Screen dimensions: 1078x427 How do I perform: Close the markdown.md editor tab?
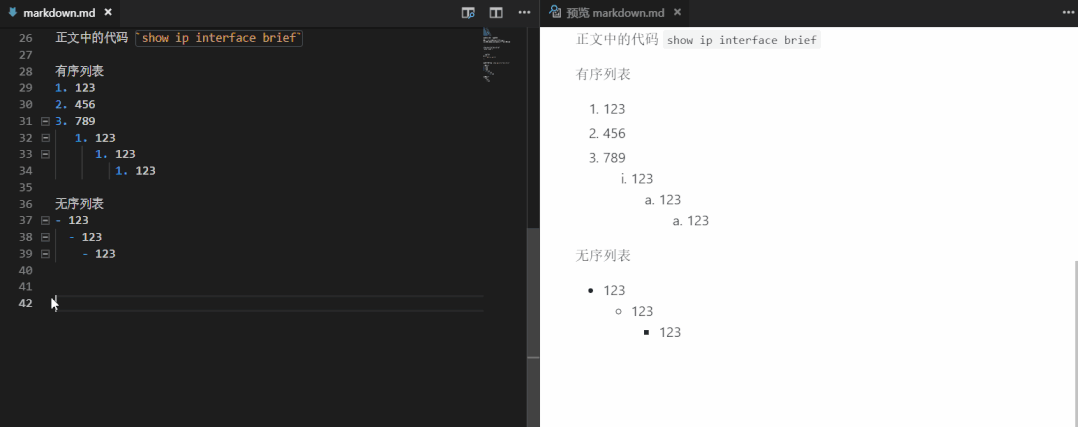pyautogui.click(x=106, y=13)
